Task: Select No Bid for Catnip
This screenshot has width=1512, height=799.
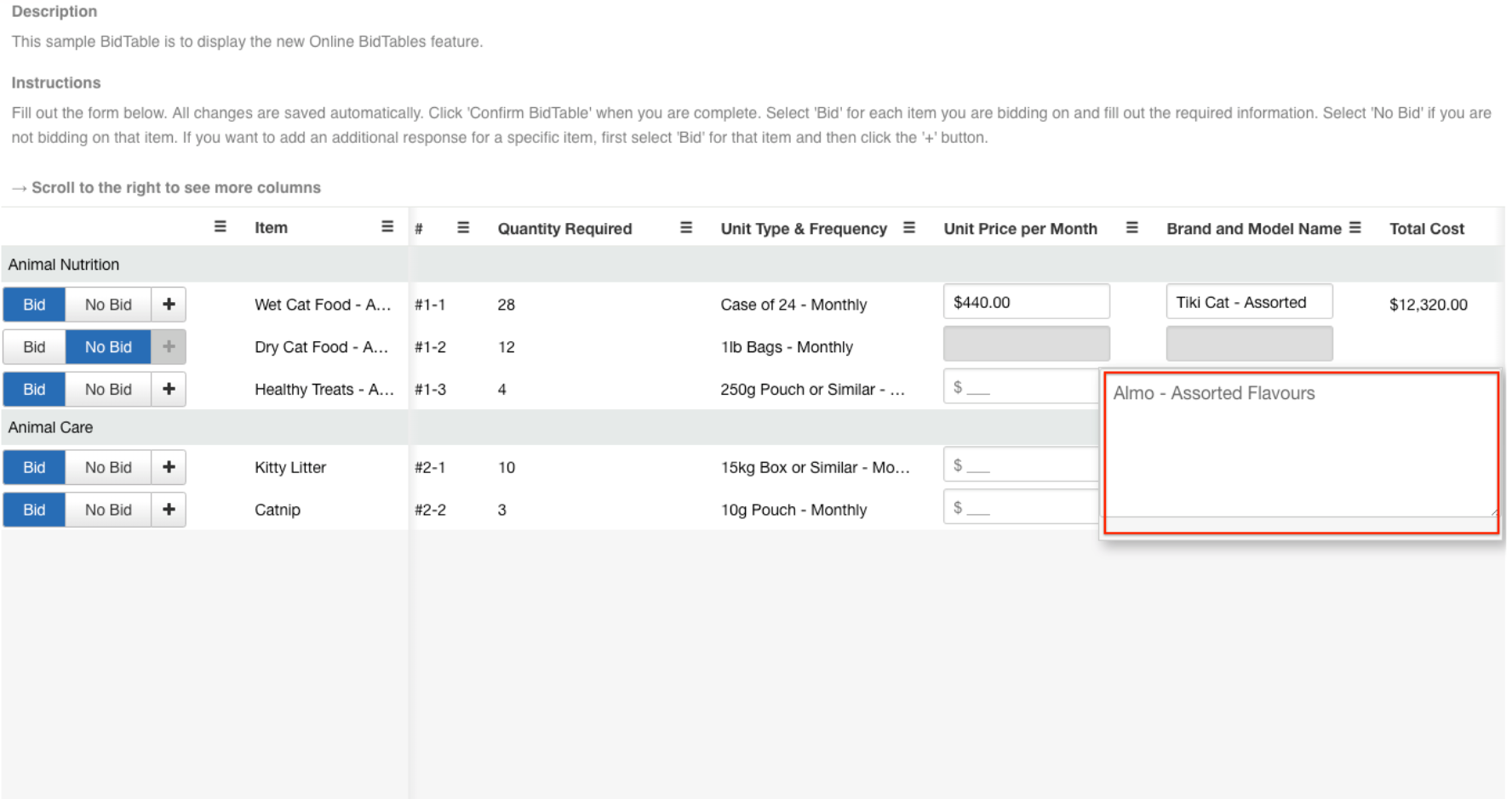Action: [108, 510]
